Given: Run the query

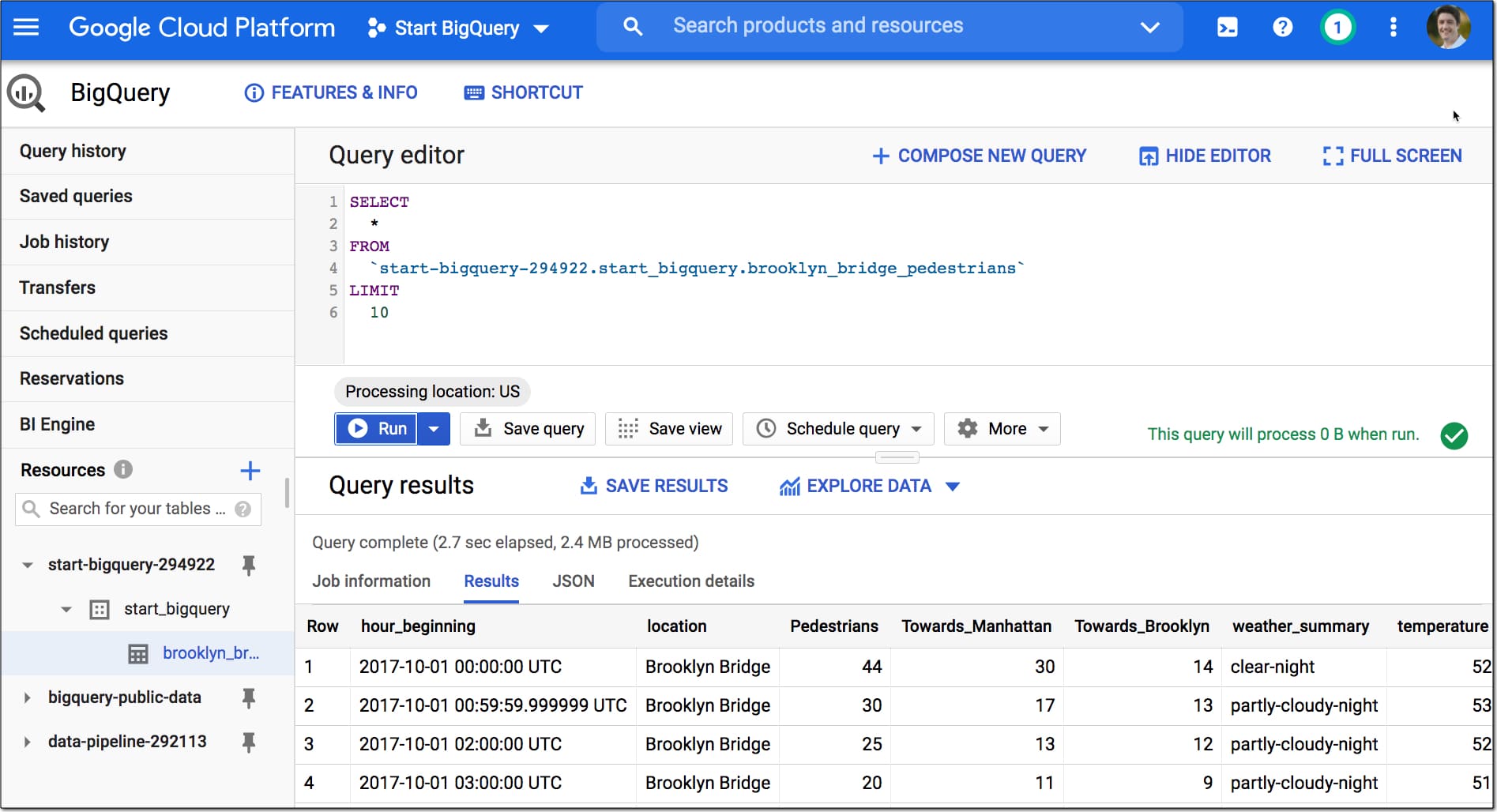Looking at the screenshot, I should 376,428.
